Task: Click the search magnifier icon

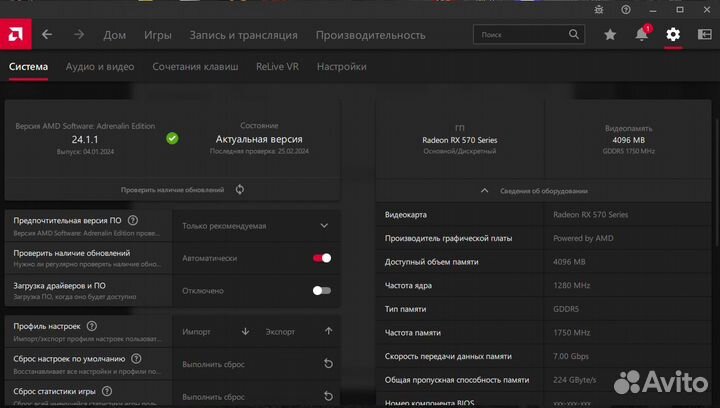Action: pyautogui.click(x=574, y=34)
